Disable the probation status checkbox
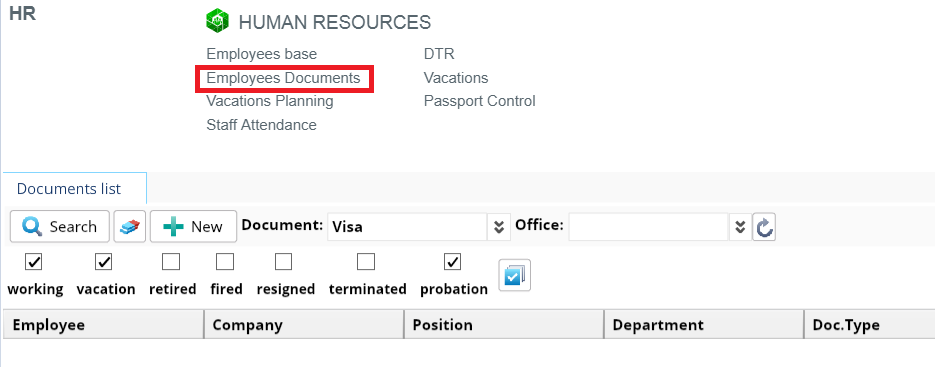Image resolution: width=935 pixels, height=367 pixels. 453,261
